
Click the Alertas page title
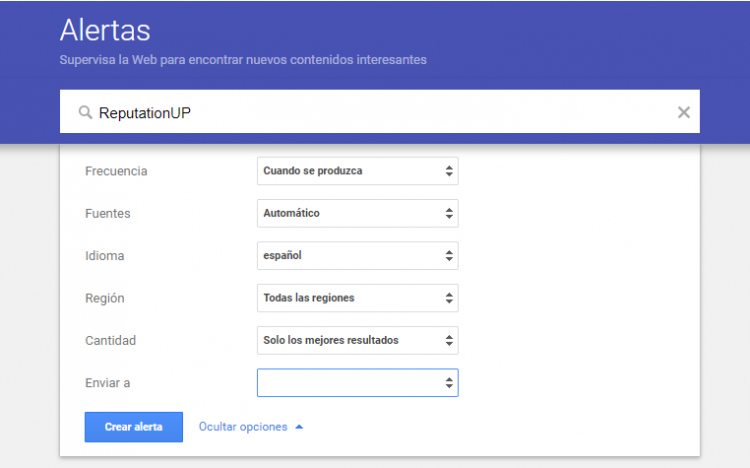pos(105,30)
